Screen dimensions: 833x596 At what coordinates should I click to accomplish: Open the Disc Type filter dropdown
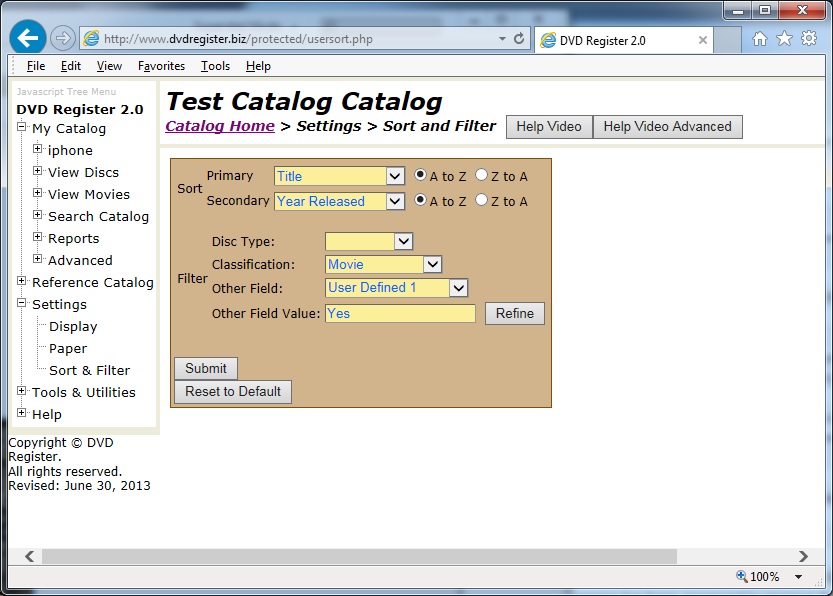pos(369,242)
